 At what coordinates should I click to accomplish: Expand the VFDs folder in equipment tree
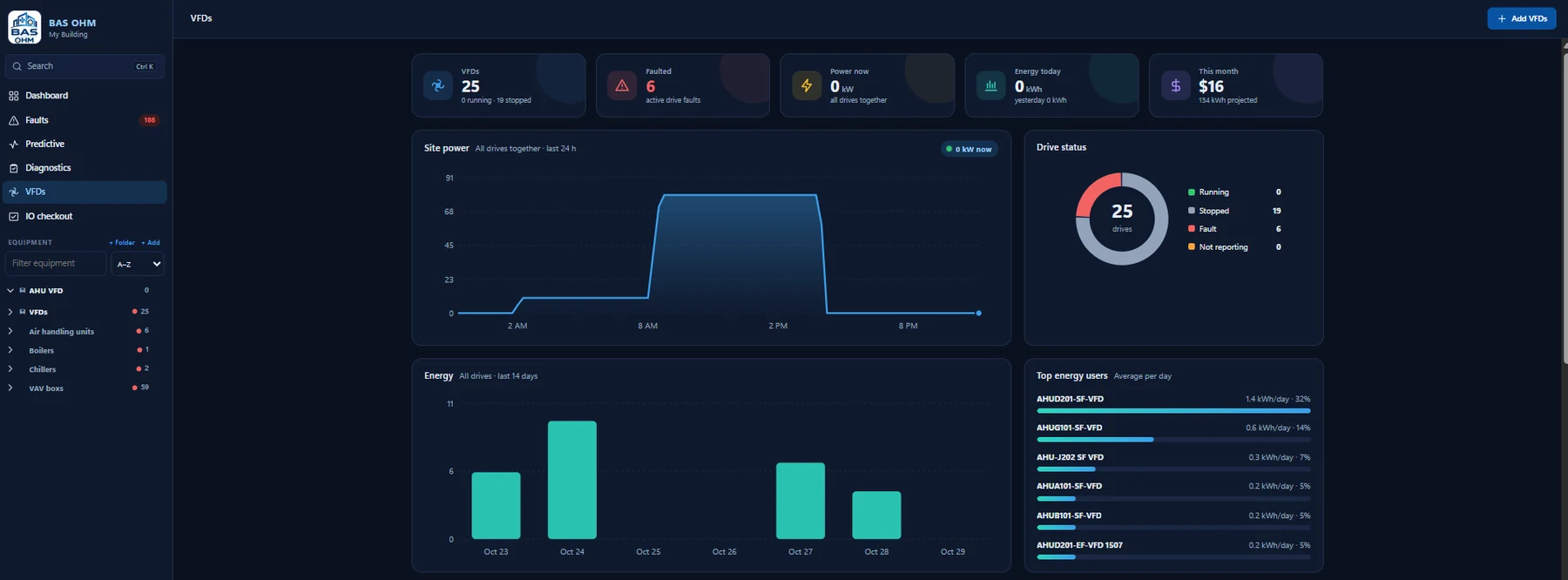10,312
